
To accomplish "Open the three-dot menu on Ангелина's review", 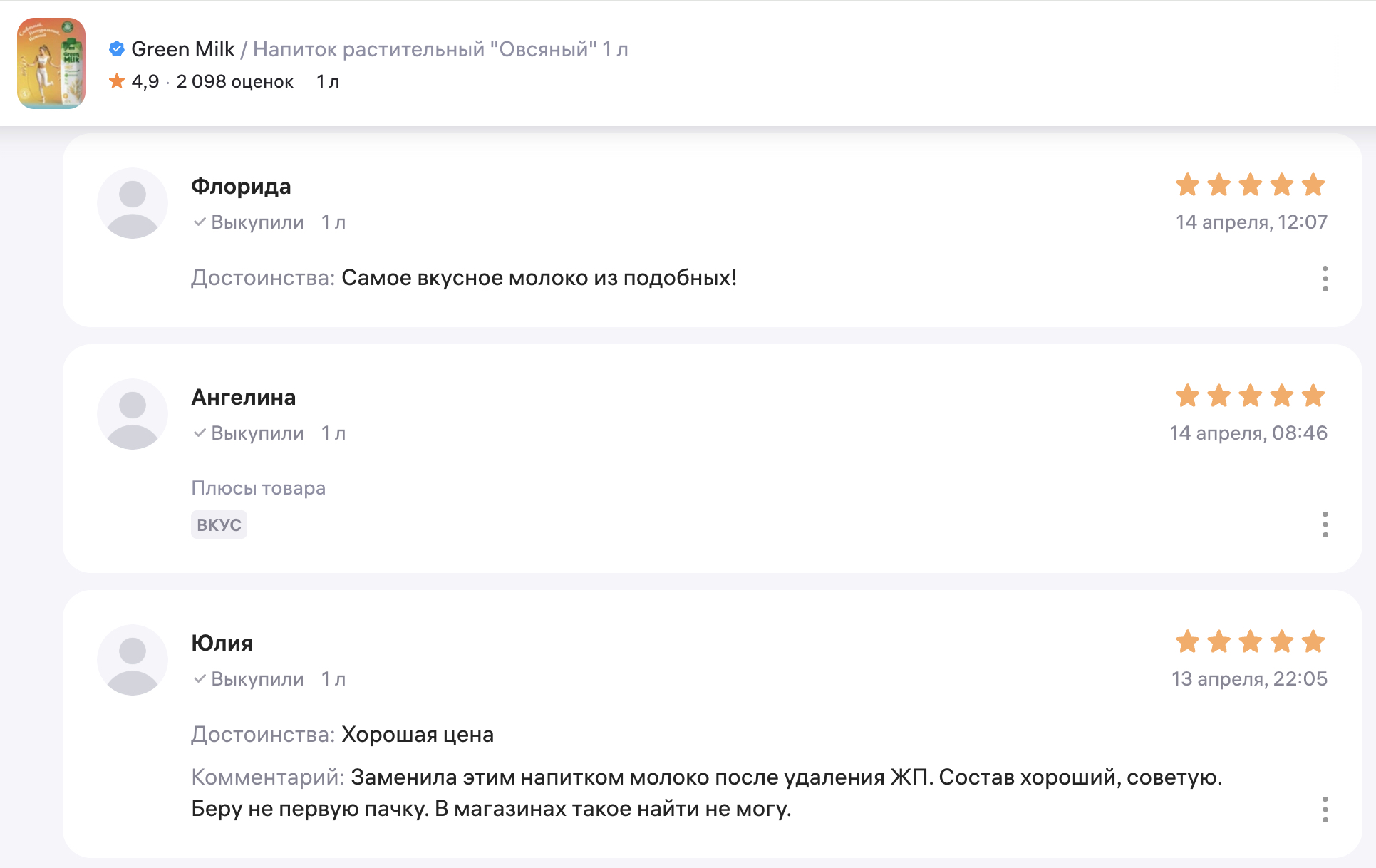I will point(1325,525).
